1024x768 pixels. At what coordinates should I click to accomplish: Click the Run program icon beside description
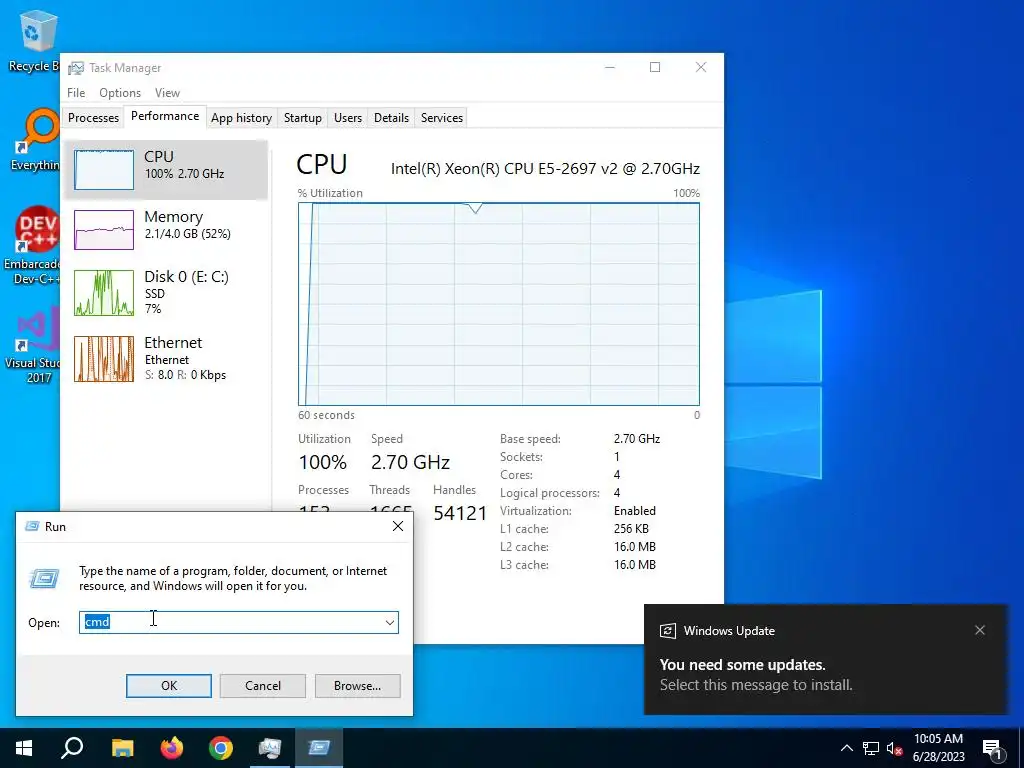click(44, 578)
